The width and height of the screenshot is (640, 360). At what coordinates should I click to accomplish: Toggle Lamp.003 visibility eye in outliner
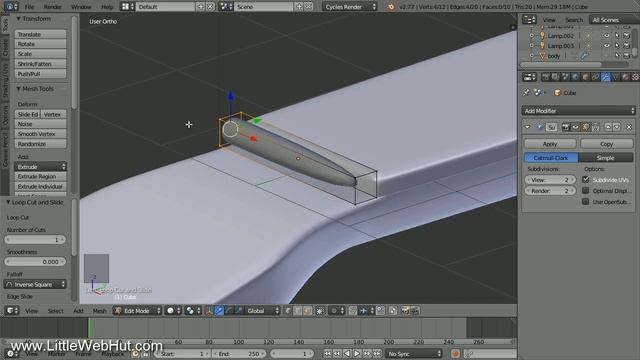607,46
